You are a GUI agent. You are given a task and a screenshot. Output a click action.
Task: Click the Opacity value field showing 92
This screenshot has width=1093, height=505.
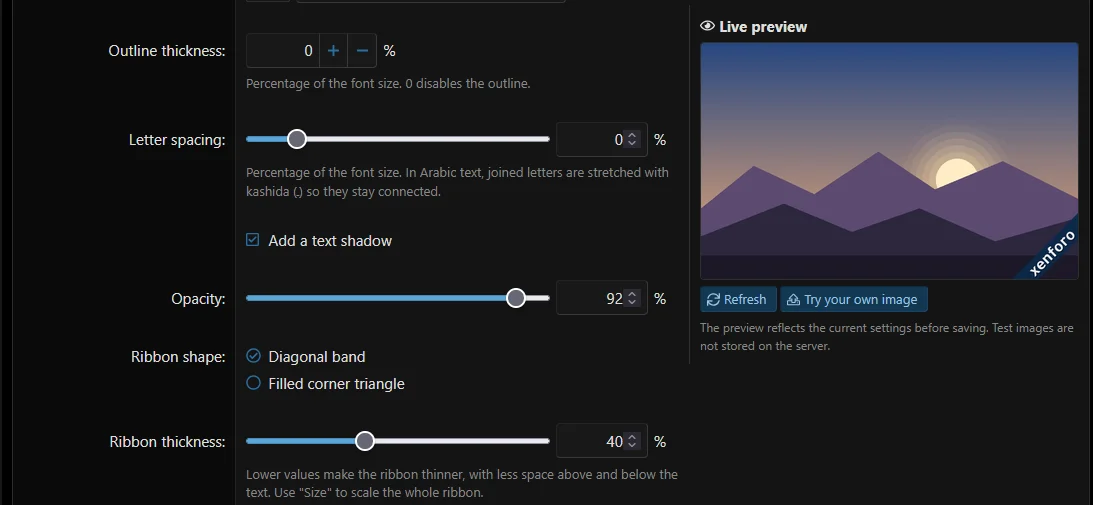[602, 299]
